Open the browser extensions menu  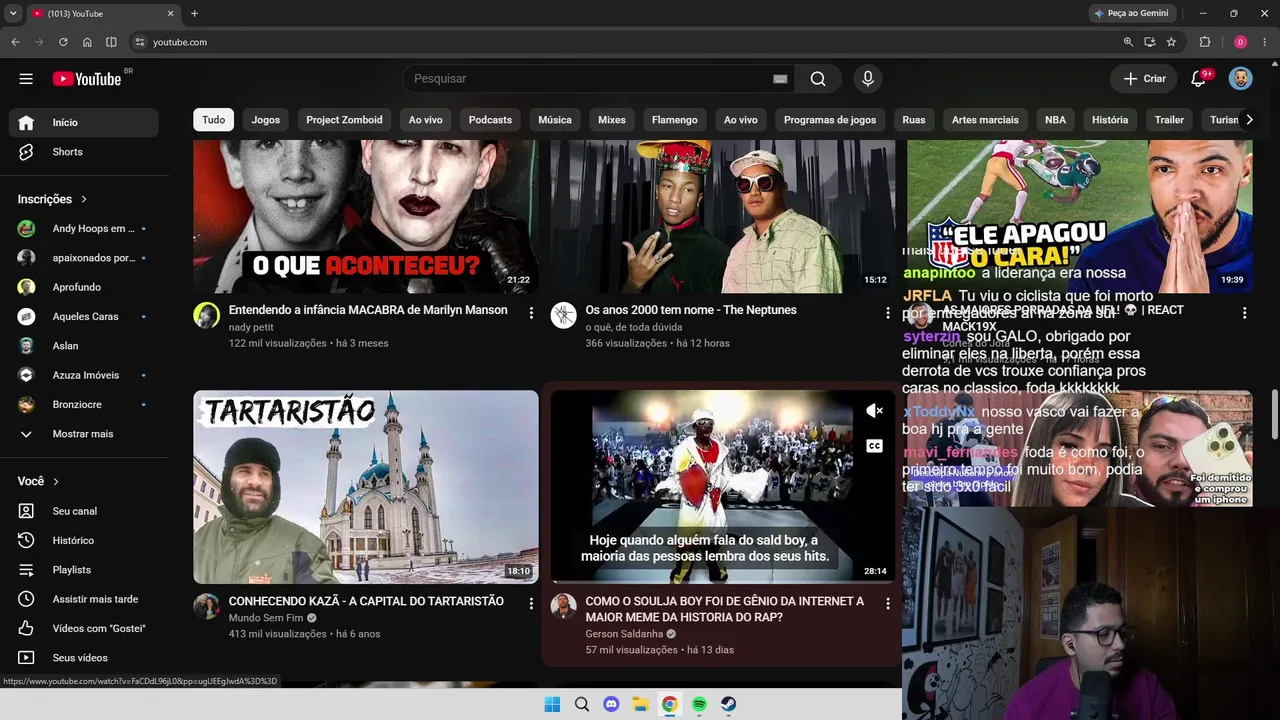click(x=1205, y=42)
